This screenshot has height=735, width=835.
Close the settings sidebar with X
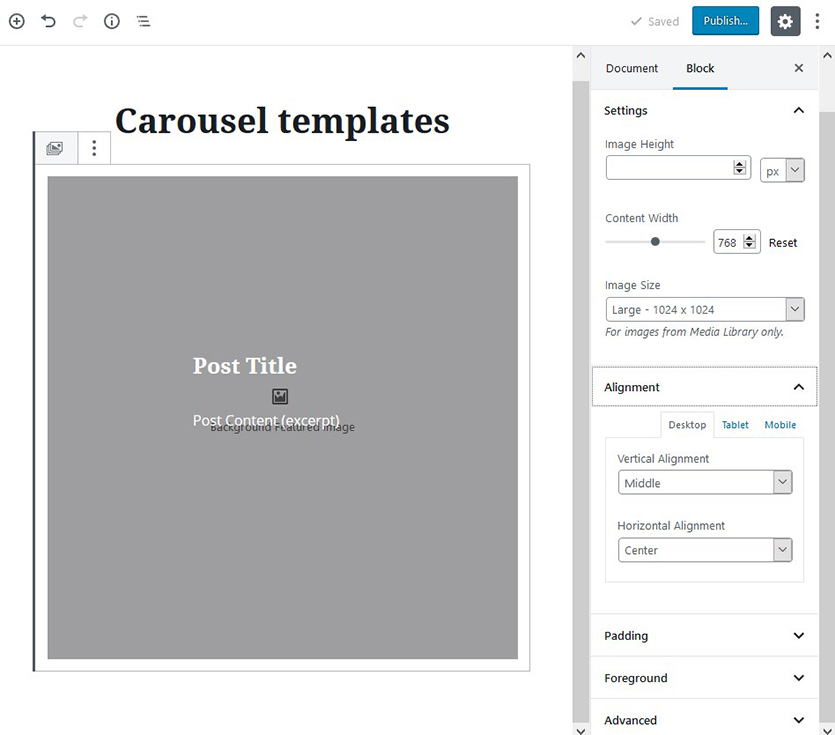pyautogui.click(x=798, y=68)
